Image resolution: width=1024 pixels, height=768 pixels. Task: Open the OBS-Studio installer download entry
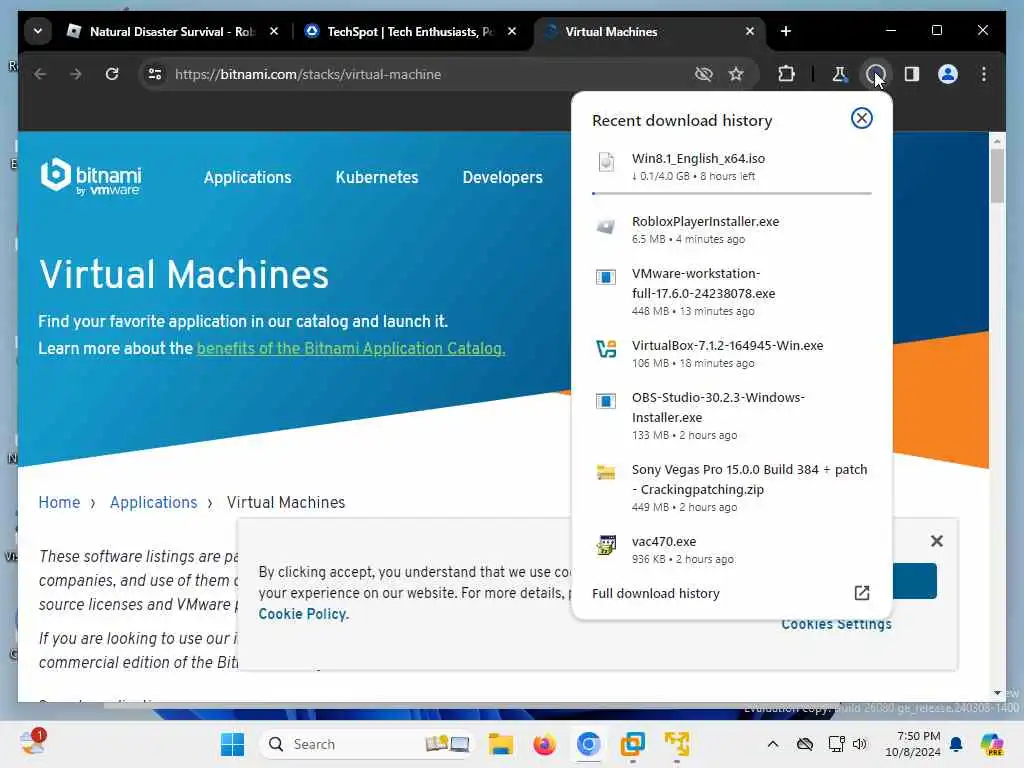click(x=731, y=415)
